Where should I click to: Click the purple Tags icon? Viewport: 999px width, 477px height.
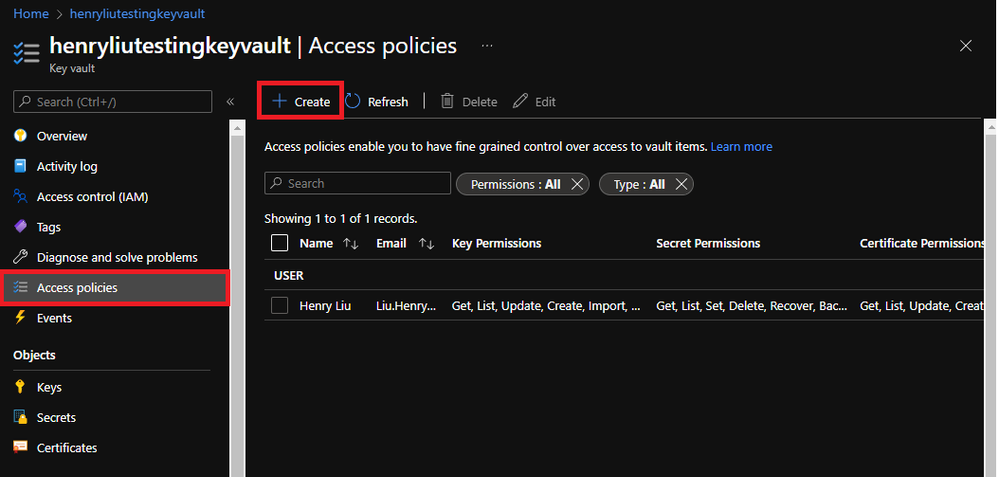[x=20, y=227]
